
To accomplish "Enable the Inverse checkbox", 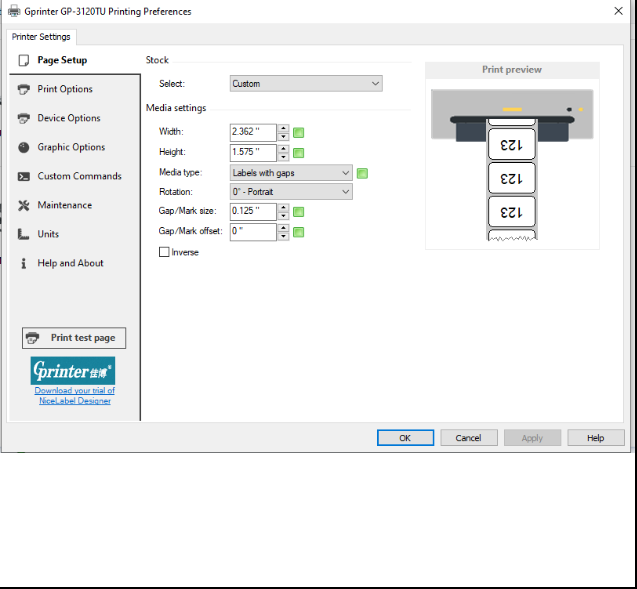I will 164,253.
